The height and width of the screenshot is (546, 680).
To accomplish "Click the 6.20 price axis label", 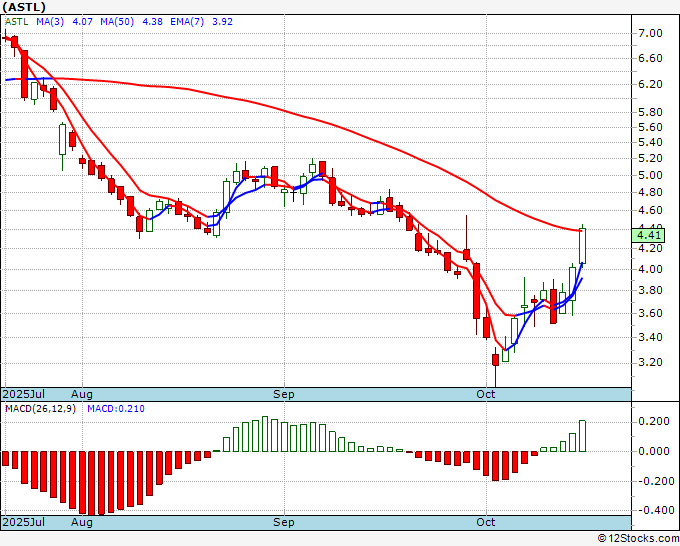I will tap(651, 84).
